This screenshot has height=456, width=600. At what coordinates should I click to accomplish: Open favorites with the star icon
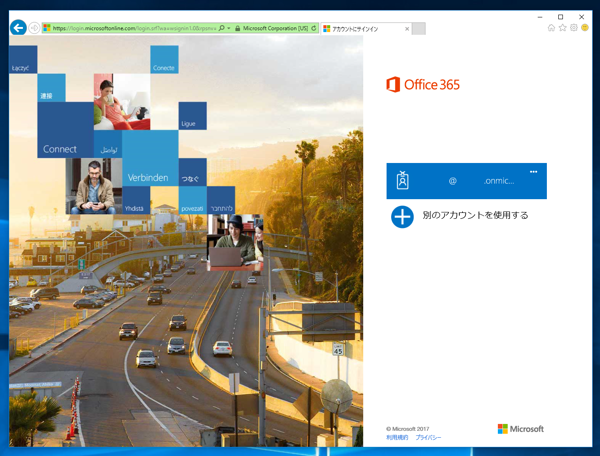[562, 28]
